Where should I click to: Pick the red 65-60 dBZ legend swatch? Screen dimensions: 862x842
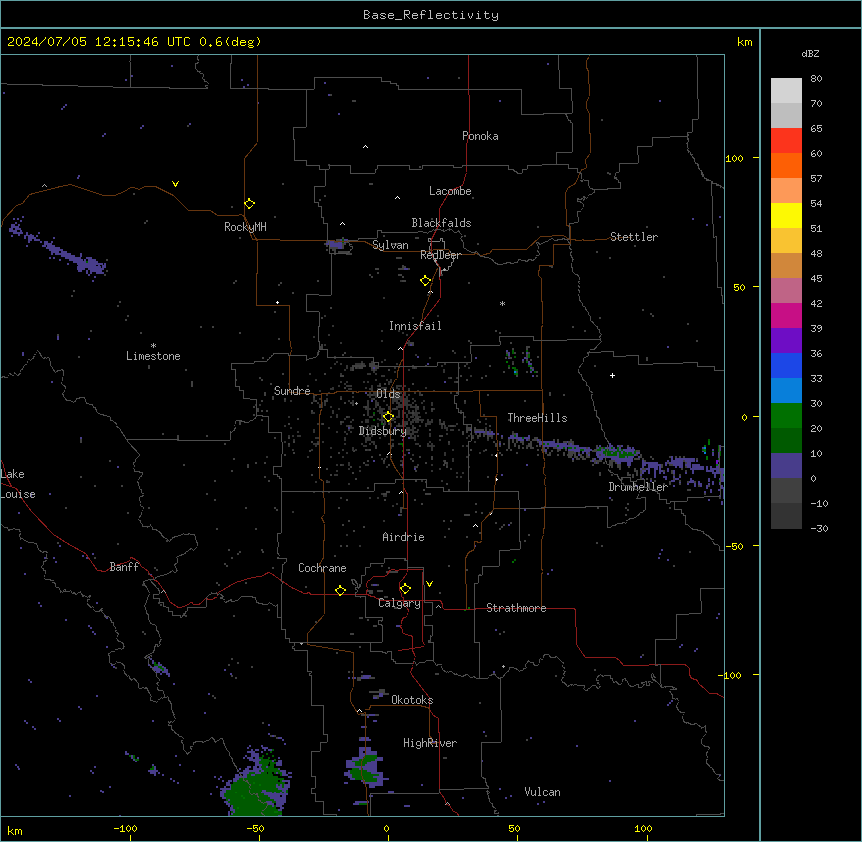coord(786,141)
